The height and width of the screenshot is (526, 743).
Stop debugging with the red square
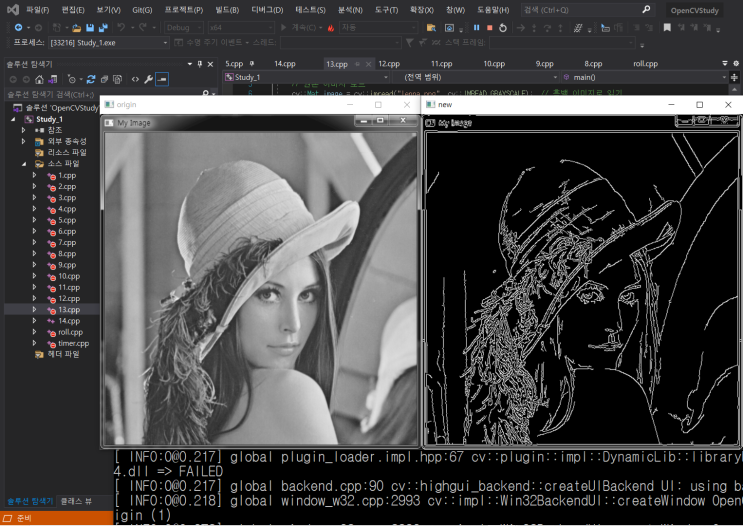490,27
